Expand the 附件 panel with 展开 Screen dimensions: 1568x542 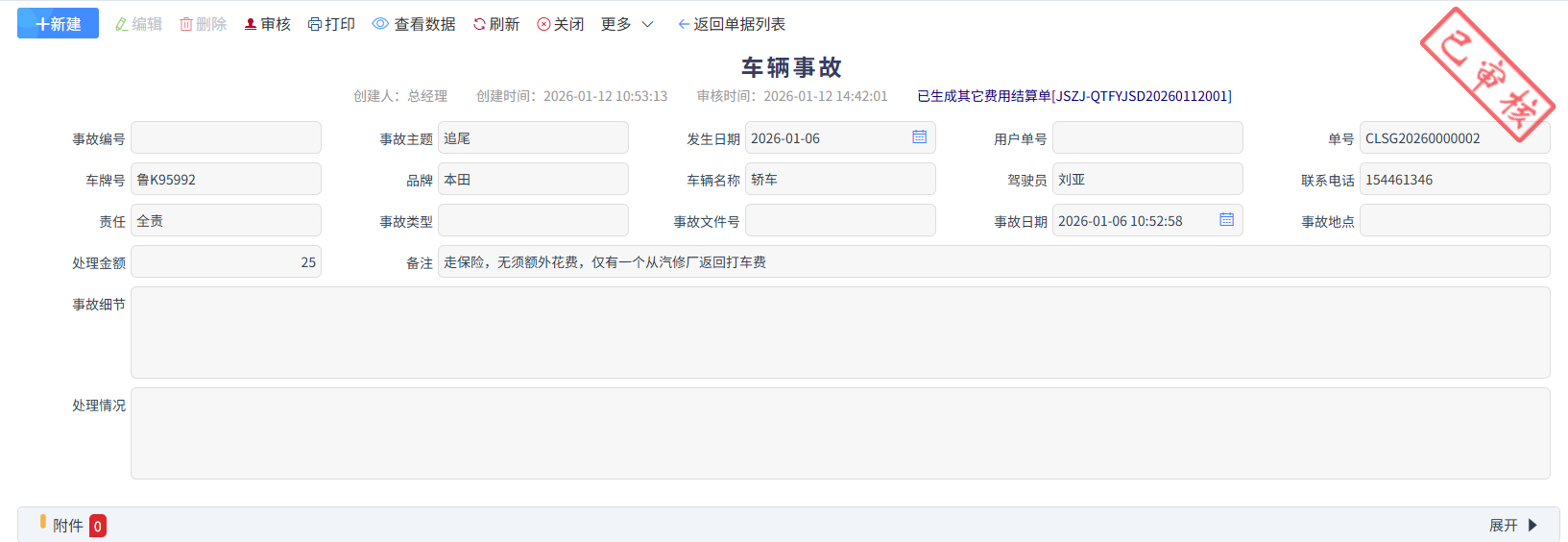pos(1512,526)
